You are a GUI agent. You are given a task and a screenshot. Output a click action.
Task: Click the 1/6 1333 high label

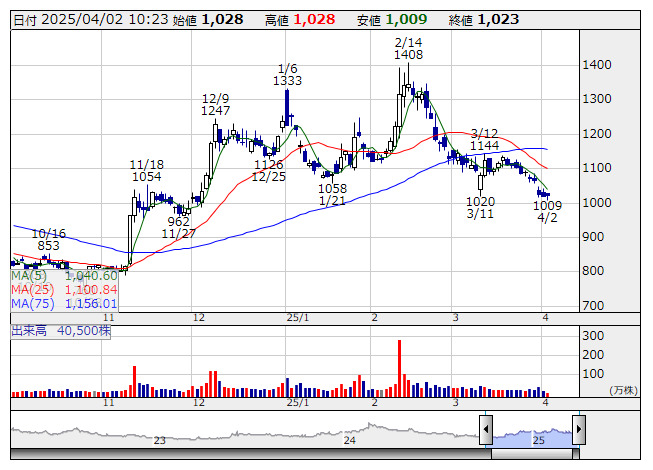click(287, 75)
